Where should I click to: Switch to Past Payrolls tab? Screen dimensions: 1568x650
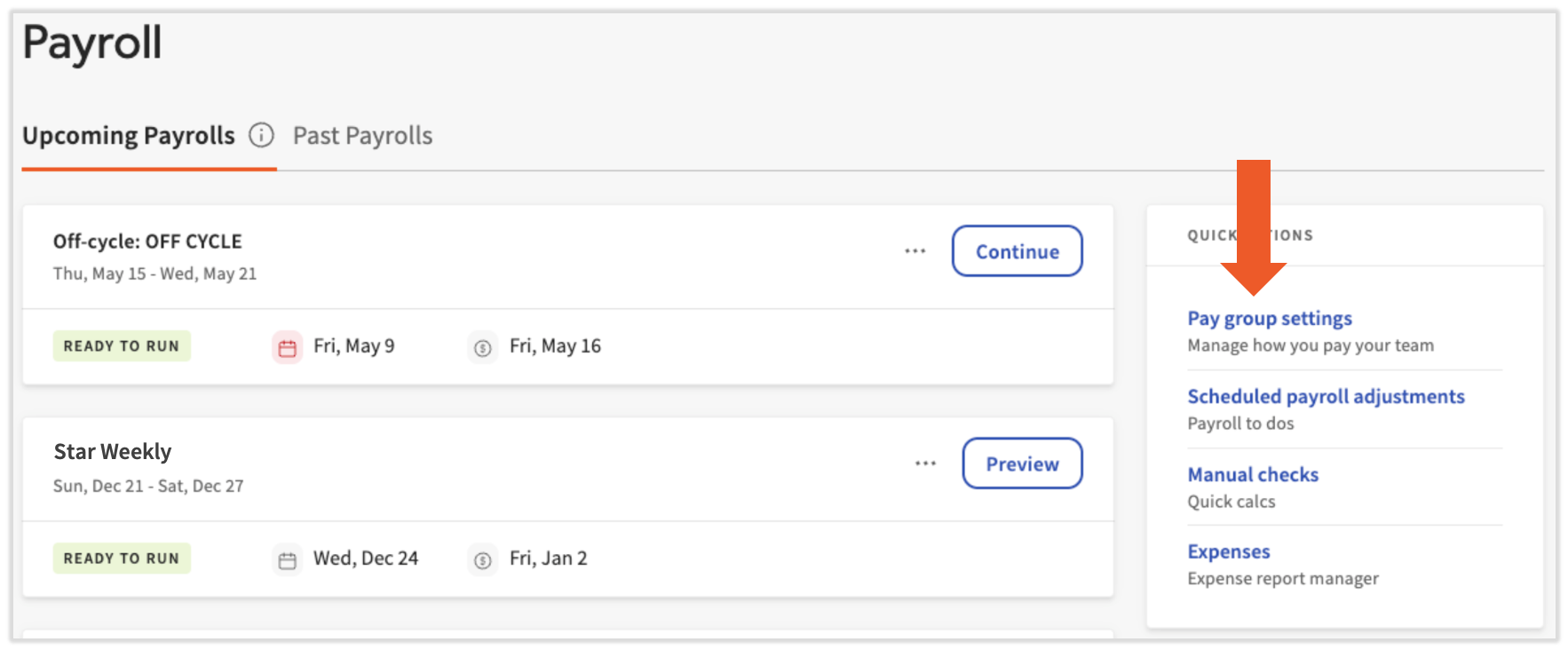(362, 136)
